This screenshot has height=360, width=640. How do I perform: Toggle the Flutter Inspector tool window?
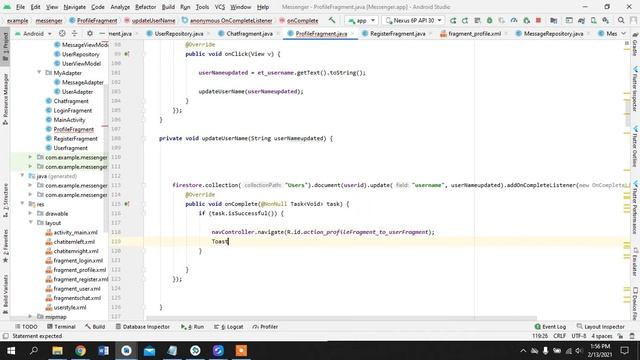[635, 89]
